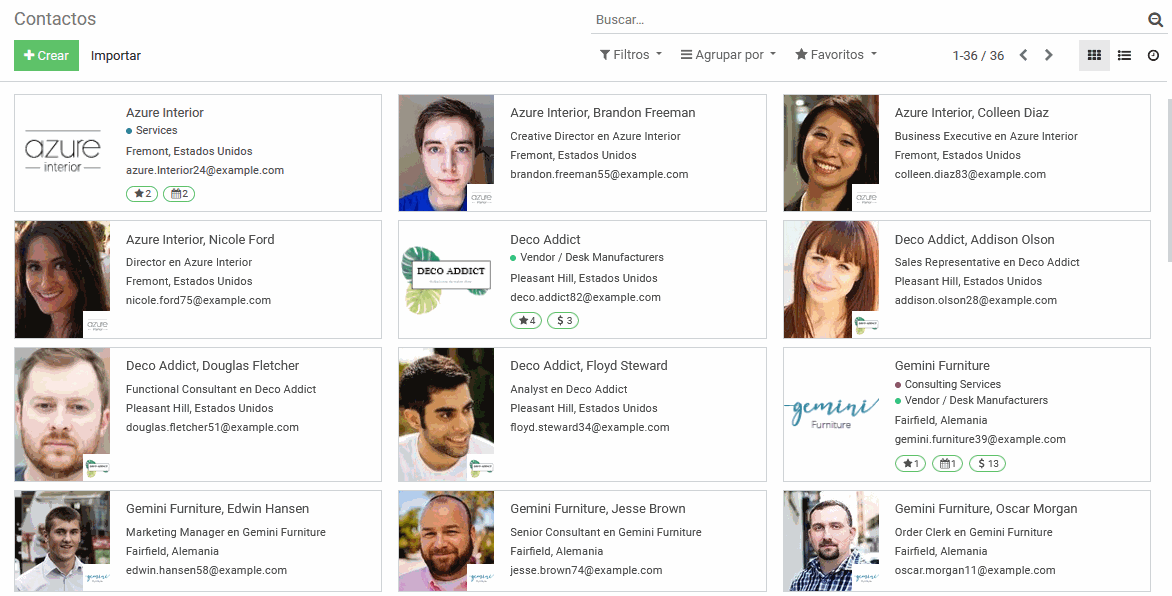Switch to kanban view icon
Image resolution: width=1172 pixels, height=596 pixels.
[x=1094, y=55]
